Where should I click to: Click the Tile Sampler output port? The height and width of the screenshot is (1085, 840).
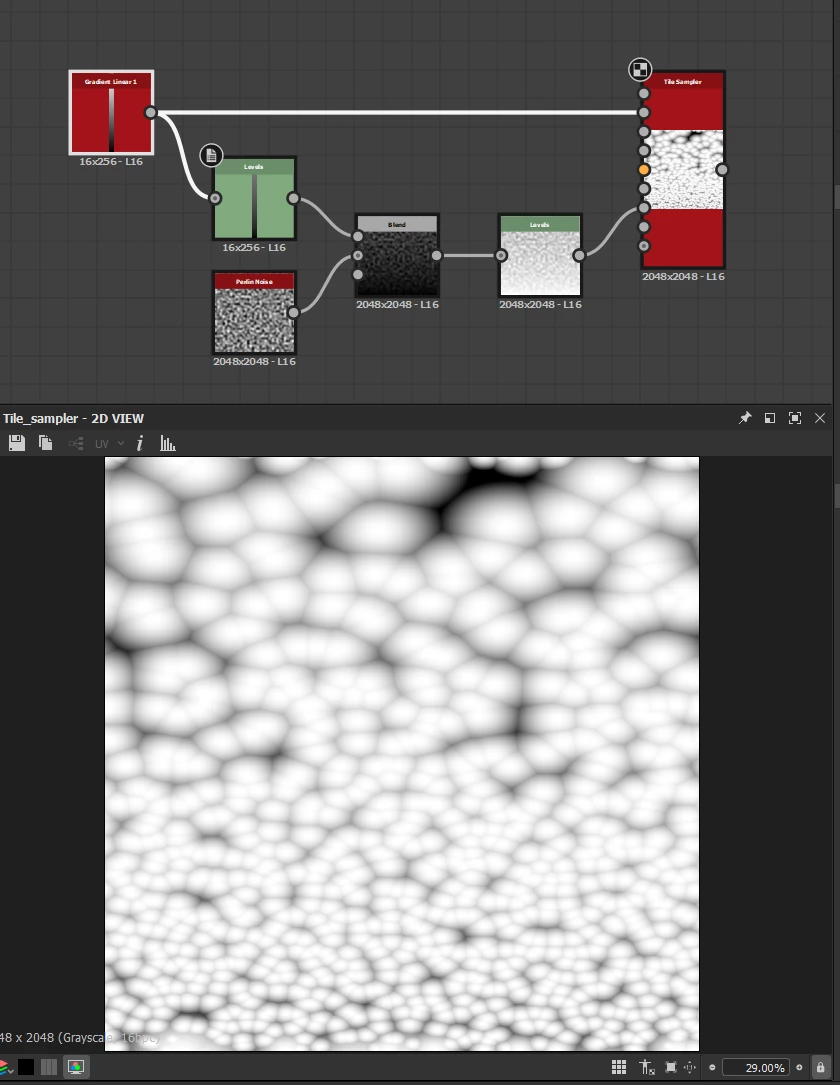722,170
